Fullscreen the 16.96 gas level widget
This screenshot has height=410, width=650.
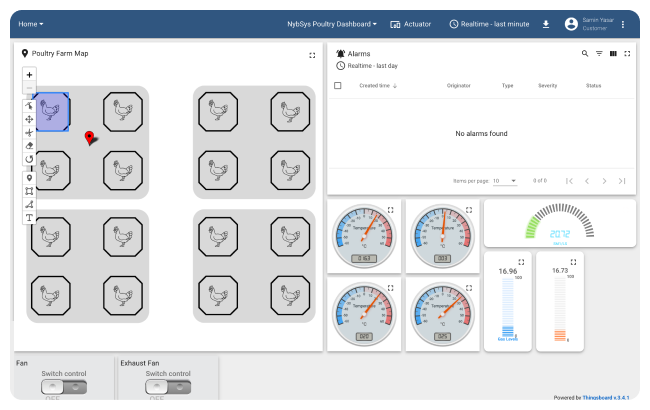pos(521,262)
